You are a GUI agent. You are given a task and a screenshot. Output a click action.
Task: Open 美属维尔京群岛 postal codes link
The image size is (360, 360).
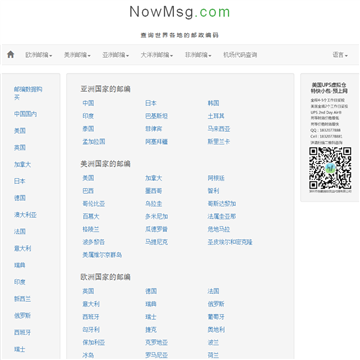point(102,255)
